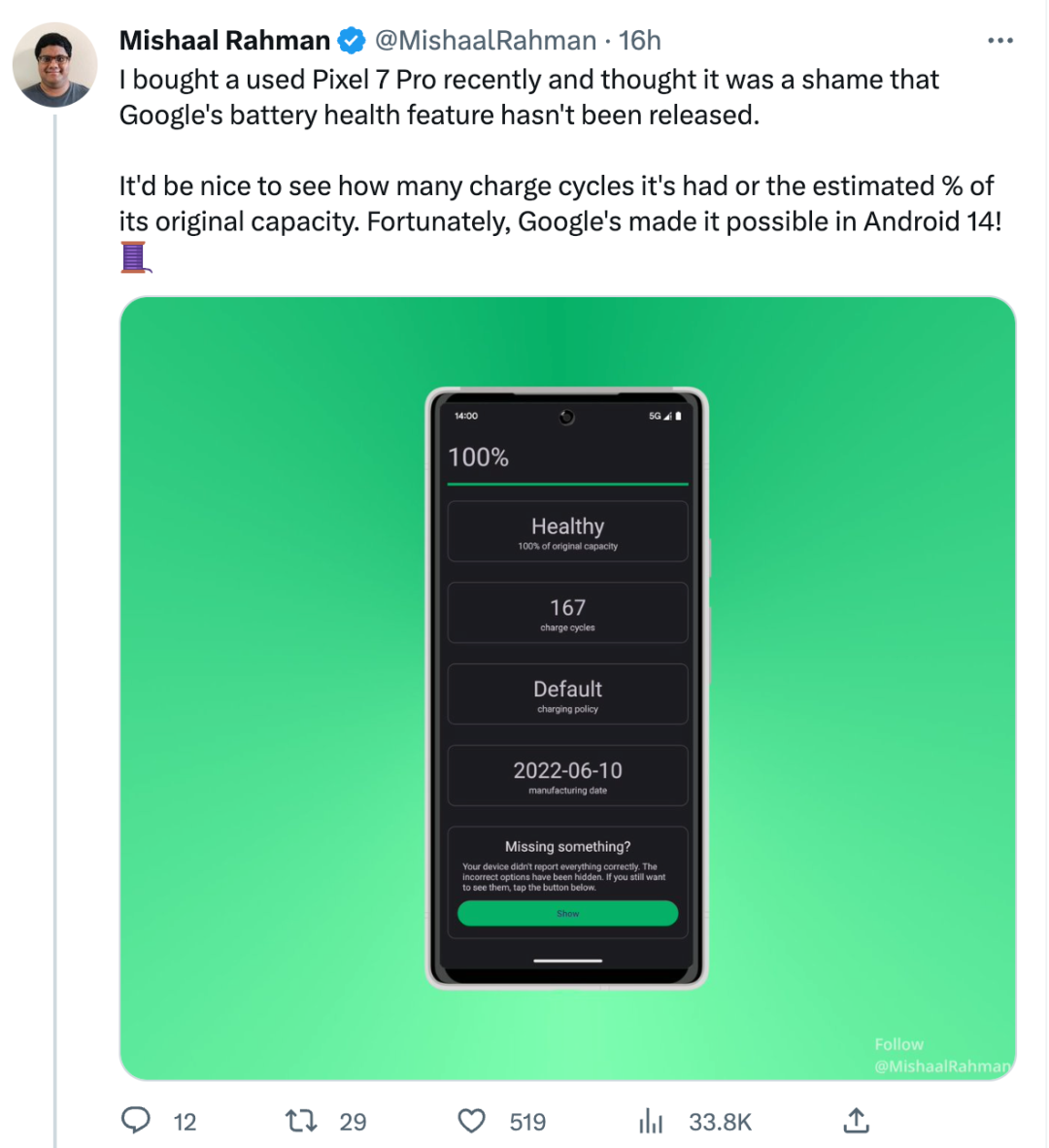Click the Mishaal Rahman display name
The height and width of the screenshot is (1148, 1049).
[x=224, y=41]
